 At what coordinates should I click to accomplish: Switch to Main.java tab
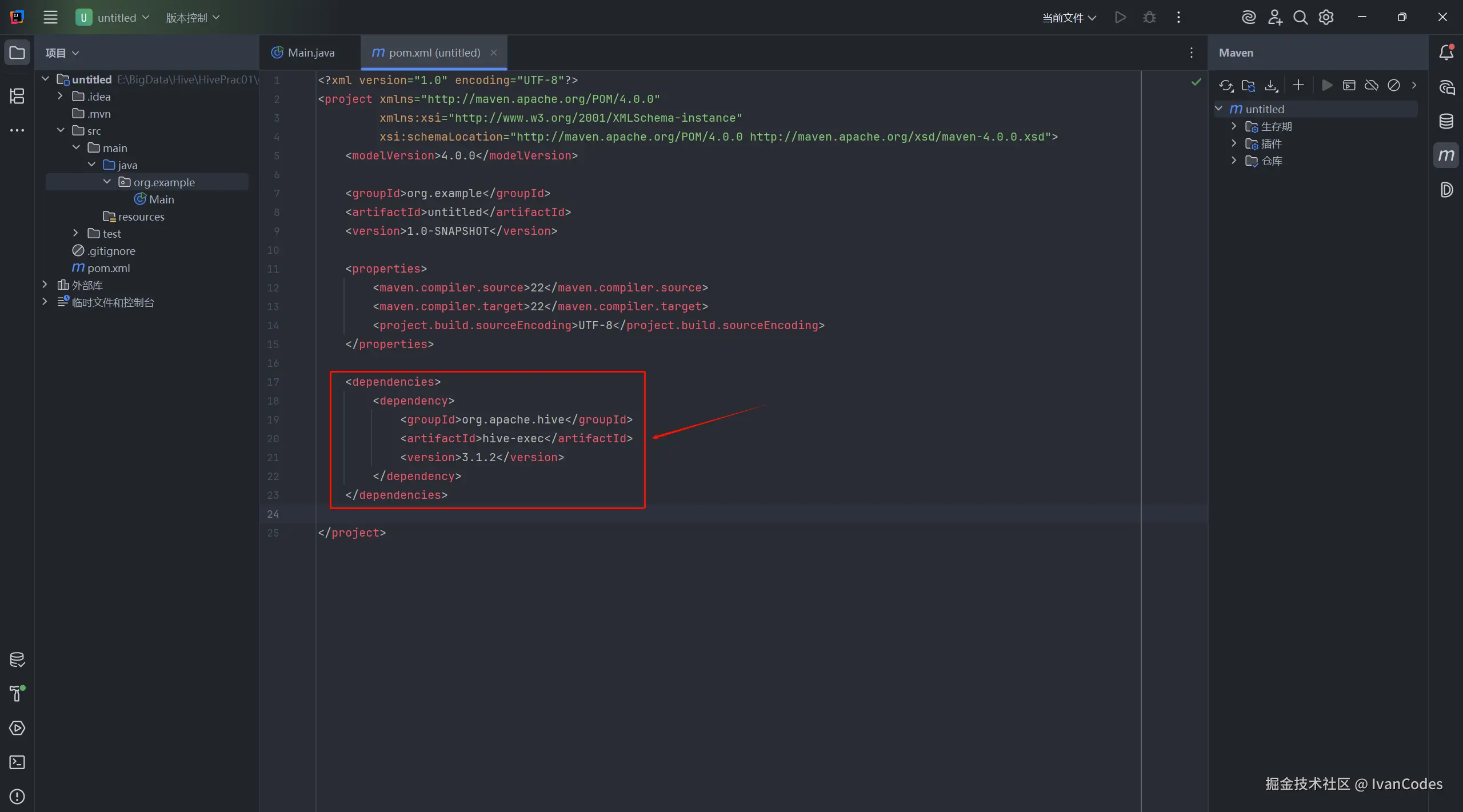[310, 53]
